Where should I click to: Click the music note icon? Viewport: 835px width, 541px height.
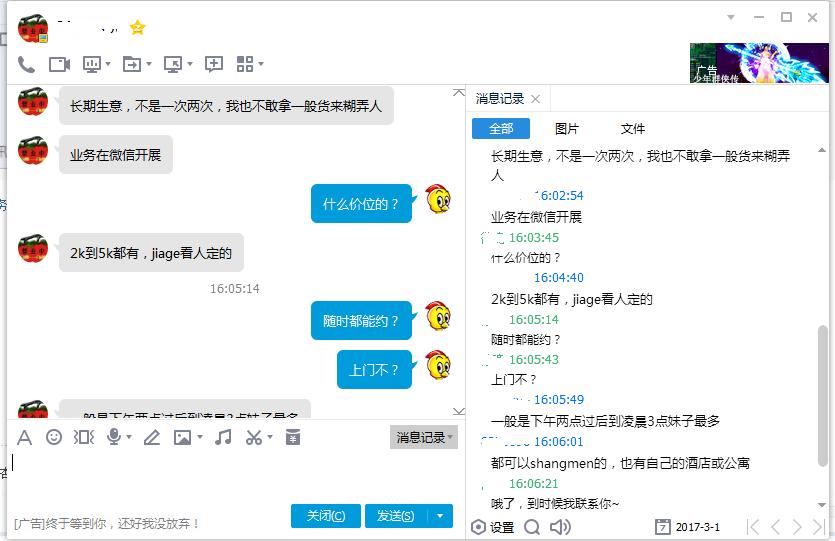point(223,437)
